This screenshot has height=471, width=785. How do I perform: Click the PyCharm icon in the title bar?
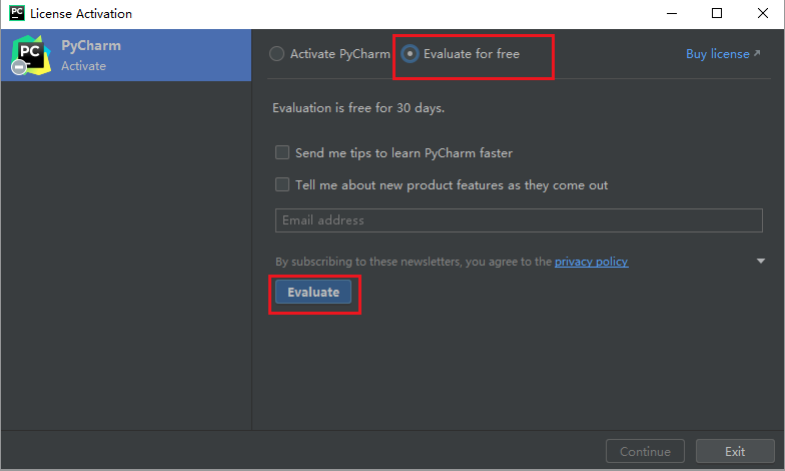coord(16,14)
